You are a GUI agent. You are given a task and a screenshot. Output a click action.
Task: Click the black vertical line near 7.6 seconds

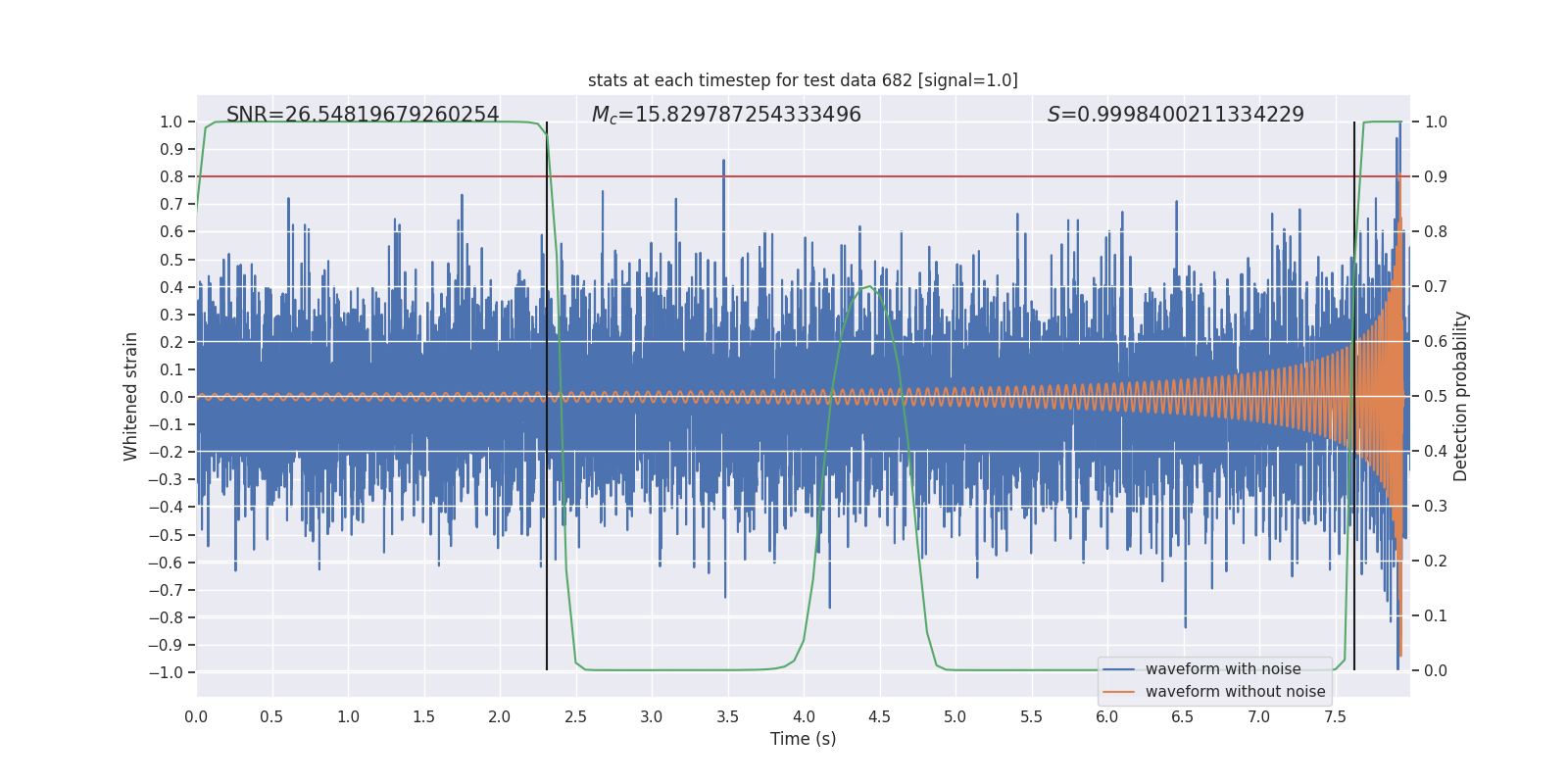click(x=1354, y=396)
